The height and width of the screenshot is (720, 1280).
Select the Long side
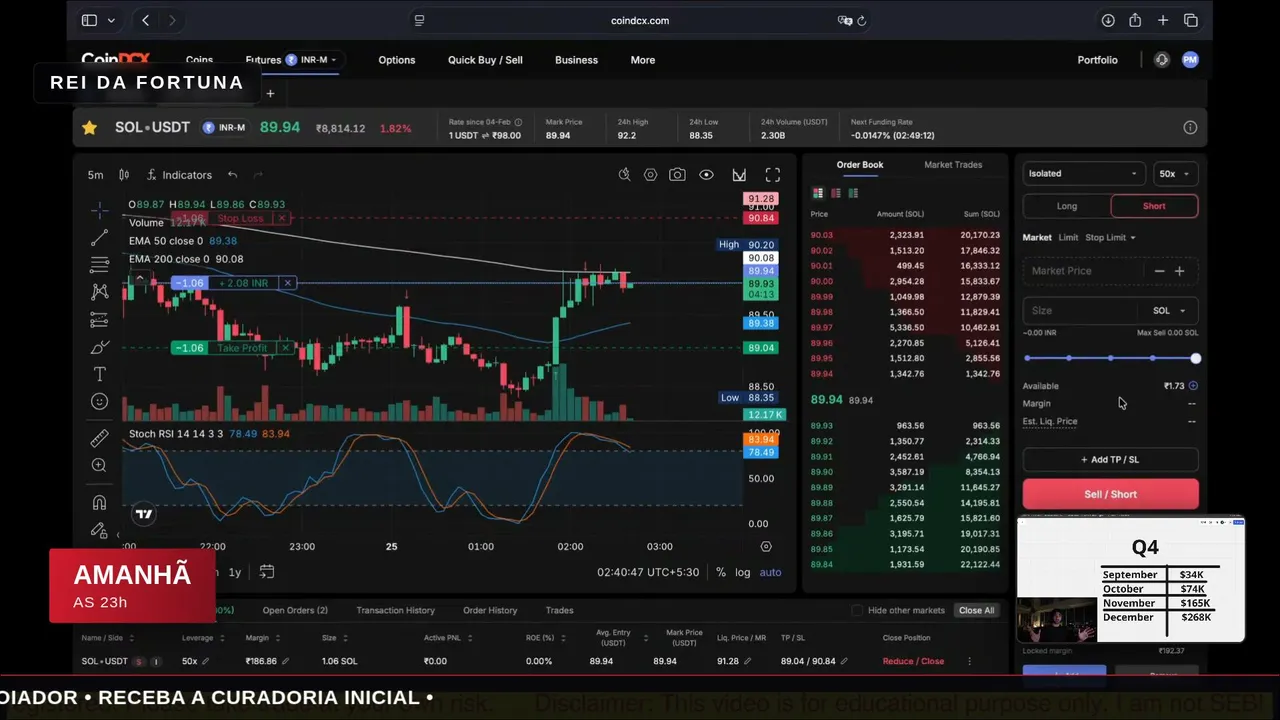(1067, 206)
